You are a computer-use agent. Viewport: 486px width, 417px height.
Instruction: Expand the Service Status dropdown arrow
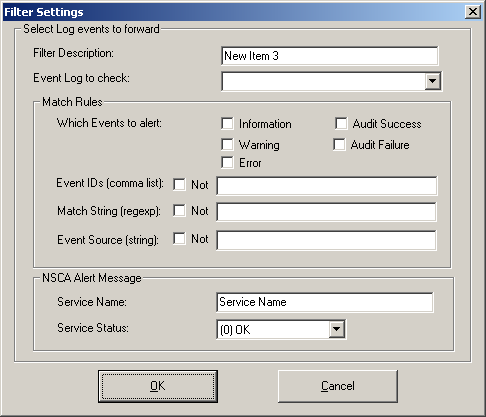coord(337,329)
